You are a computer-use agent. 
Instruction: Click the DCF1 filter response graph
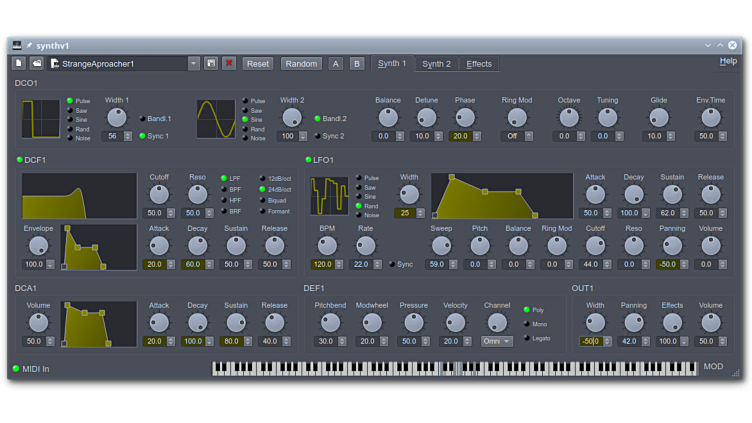pyautogui.click(x=79, y=196)
